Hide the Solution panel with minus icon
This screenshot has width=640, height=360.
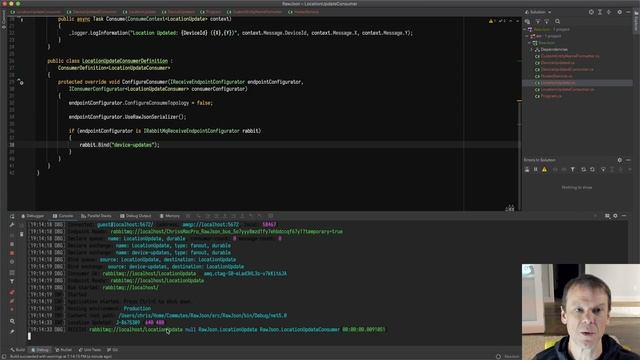tap(629, 12)
